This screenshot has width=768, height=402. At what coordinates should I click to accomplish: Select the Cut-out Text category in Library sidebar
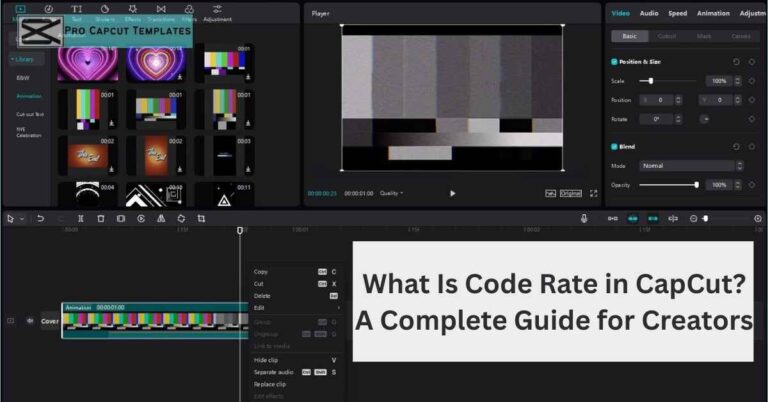coord(30,114)
